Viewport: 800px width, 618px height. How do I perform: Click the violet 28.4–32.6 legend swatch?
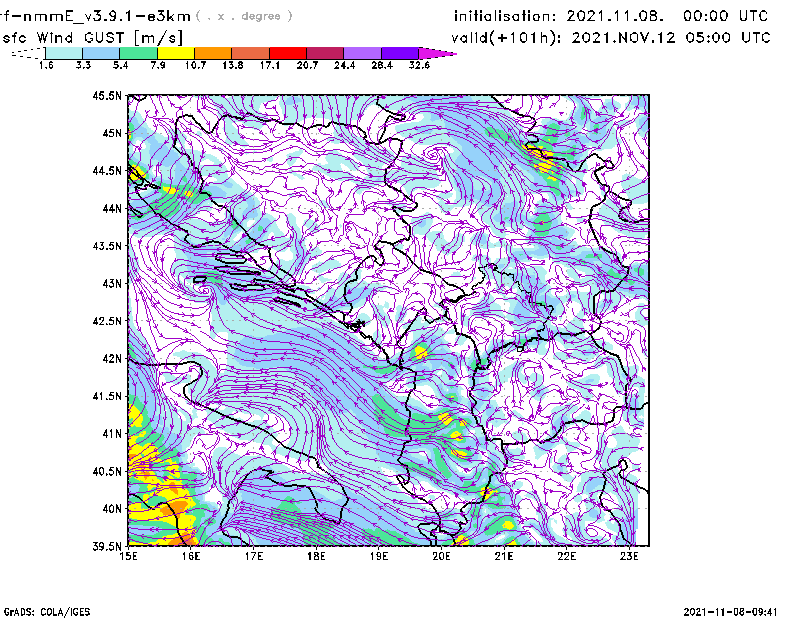[x=400, y=53]
